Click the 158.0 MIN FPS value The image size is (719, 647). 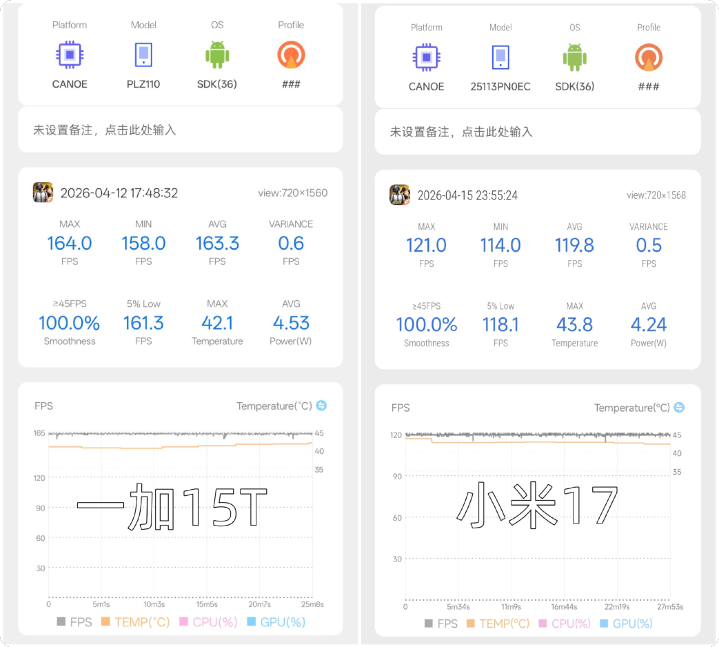pos(144,243)
